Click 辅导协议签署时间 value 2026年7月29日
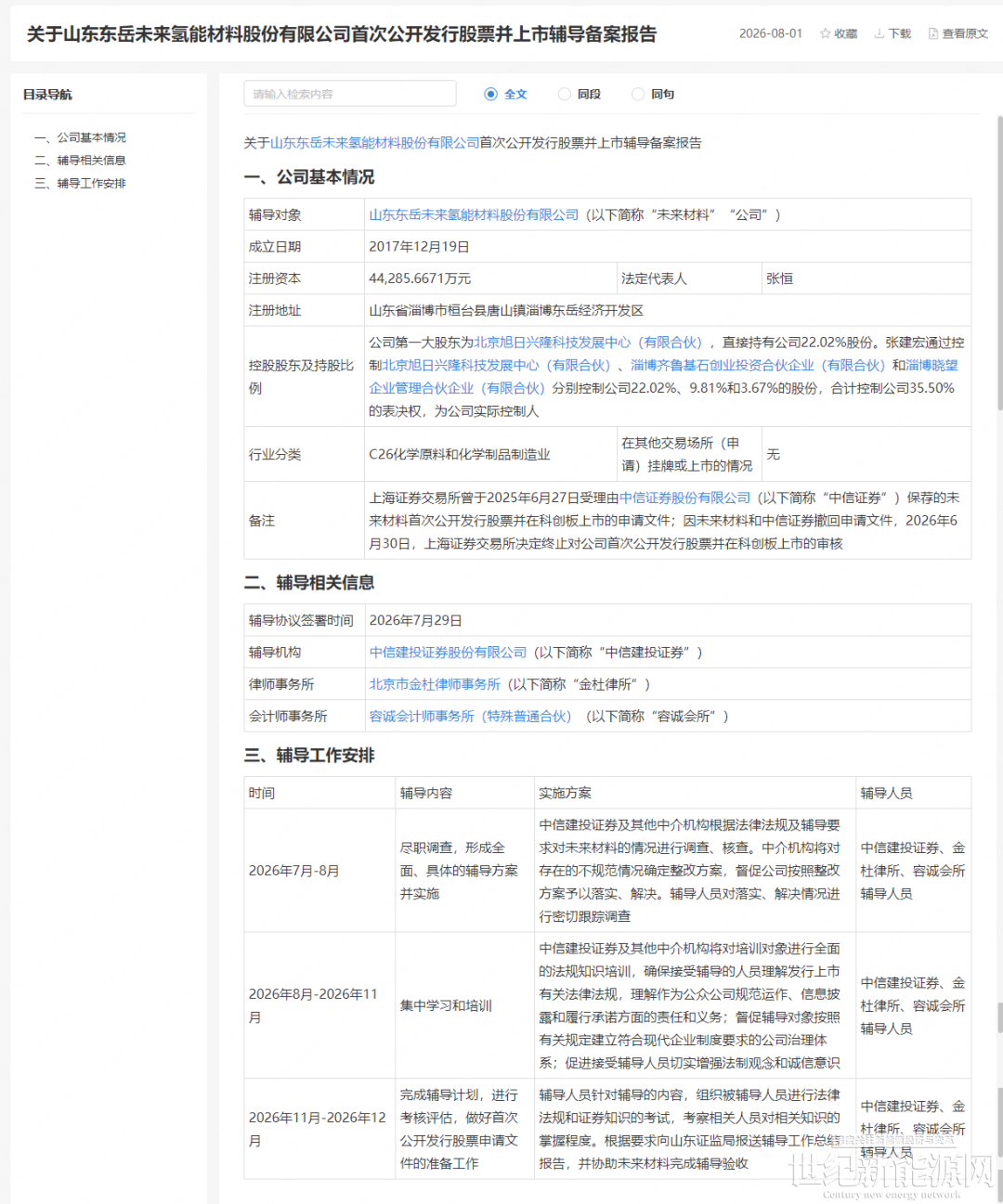Image resolution: width=1003 pixels, height=1204 pixels. pyautogui.click(x=415, y=621)
